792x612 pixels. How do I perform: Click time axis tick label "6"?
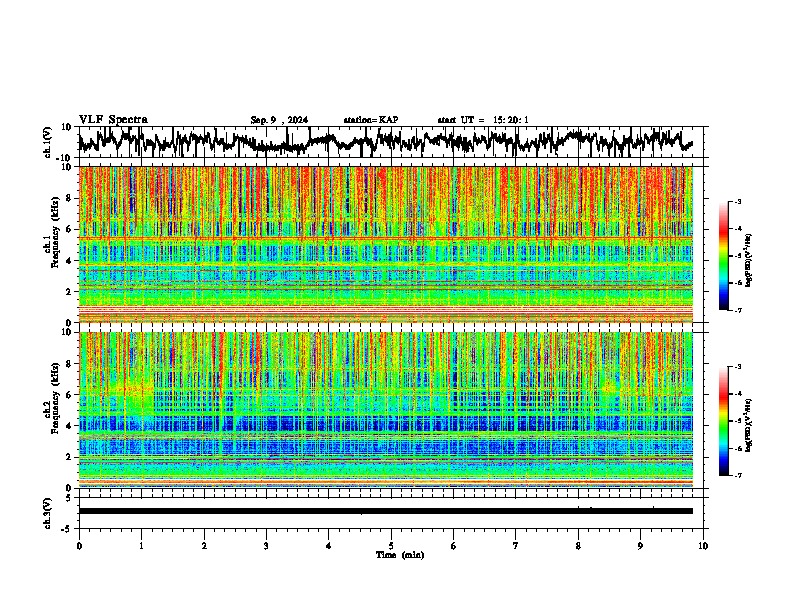point(454,546)
